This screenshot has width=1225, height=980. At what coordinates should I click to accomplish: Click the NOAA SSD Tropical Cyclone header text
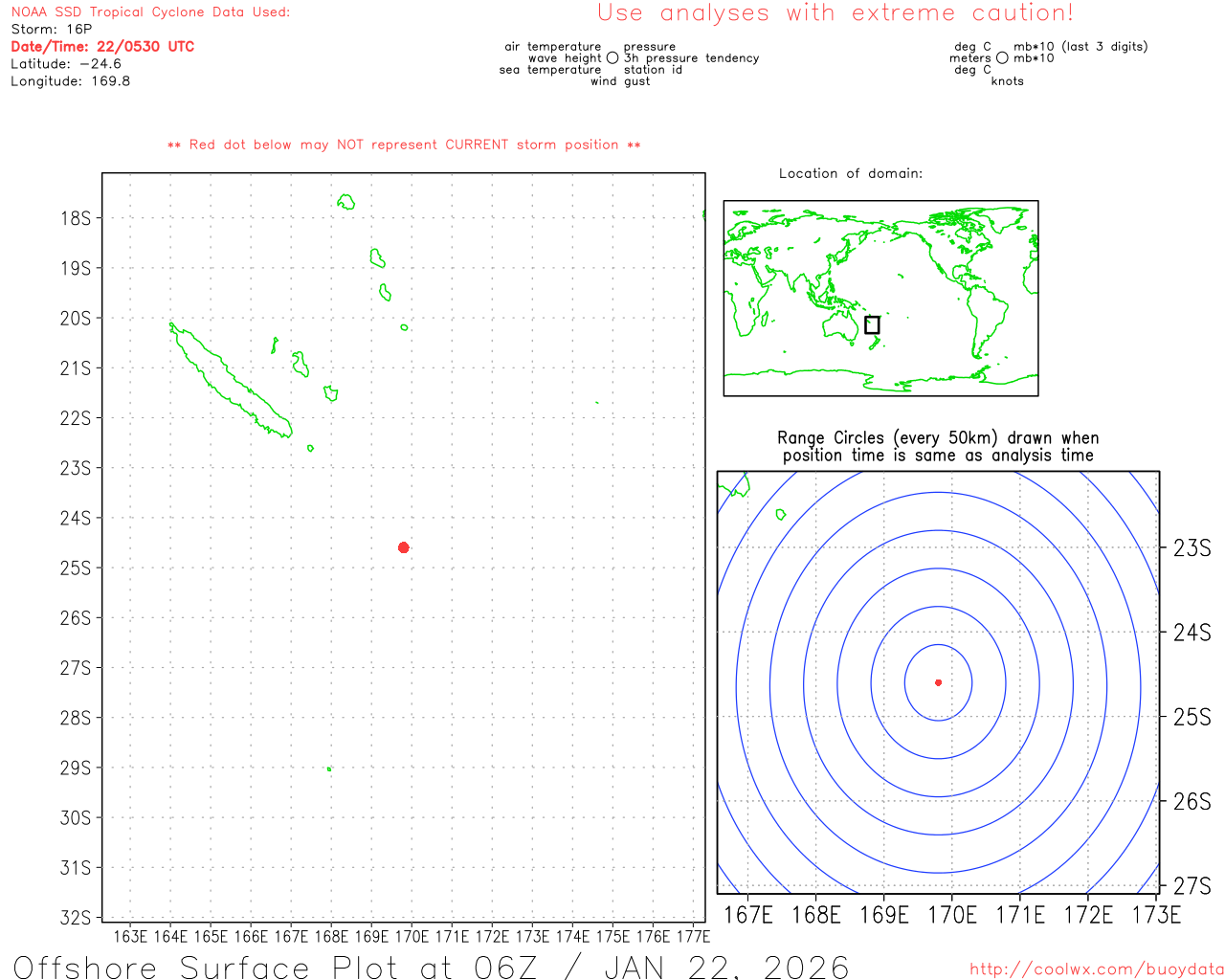coord(150,11)
